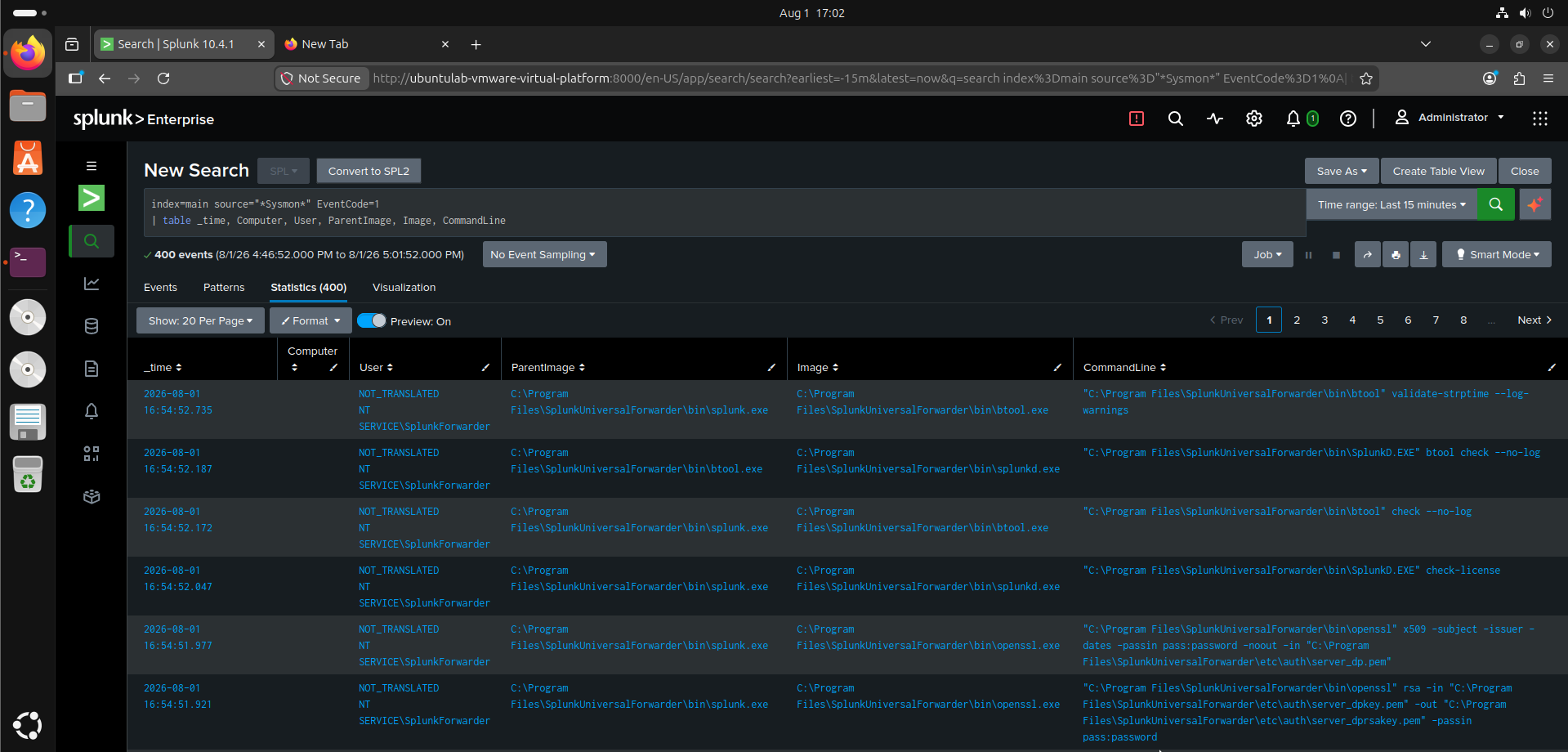The height and width of the screenshot is (752, 1568).
Task: Open the SPL language dropdown
Action: [284, 171]
